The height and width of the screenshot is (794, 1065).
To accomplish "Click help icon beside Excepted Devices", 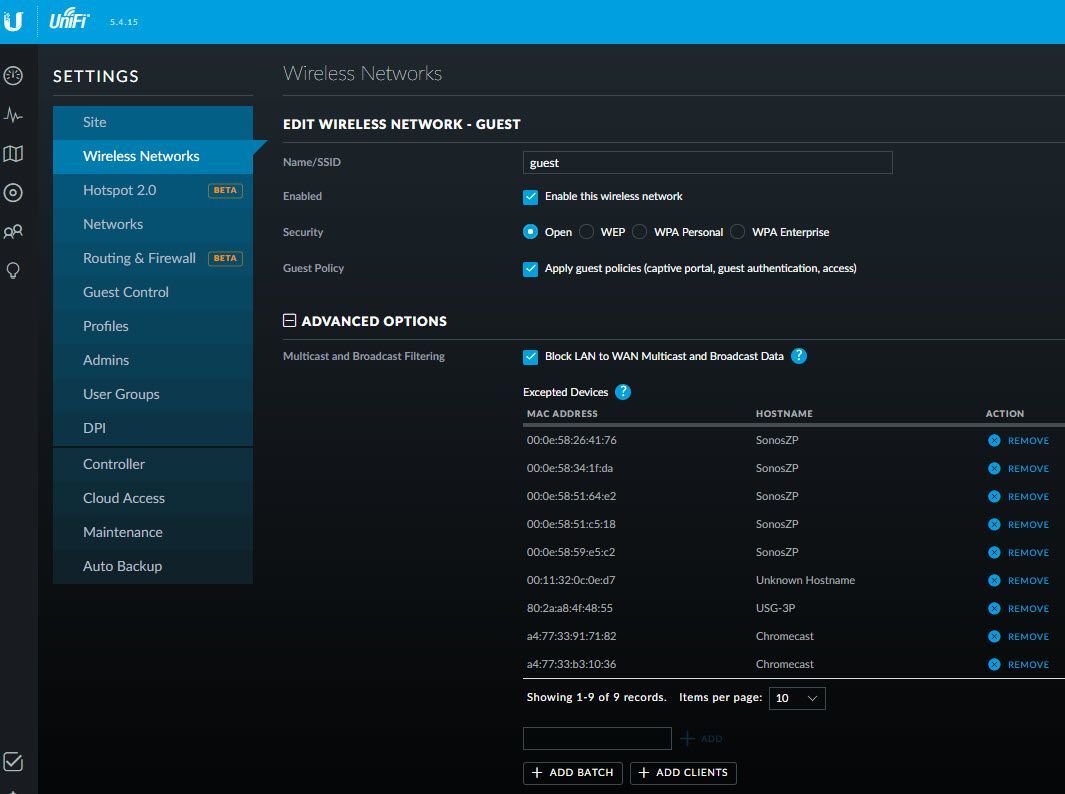I will pyautogui.click(x=623, y=392).
